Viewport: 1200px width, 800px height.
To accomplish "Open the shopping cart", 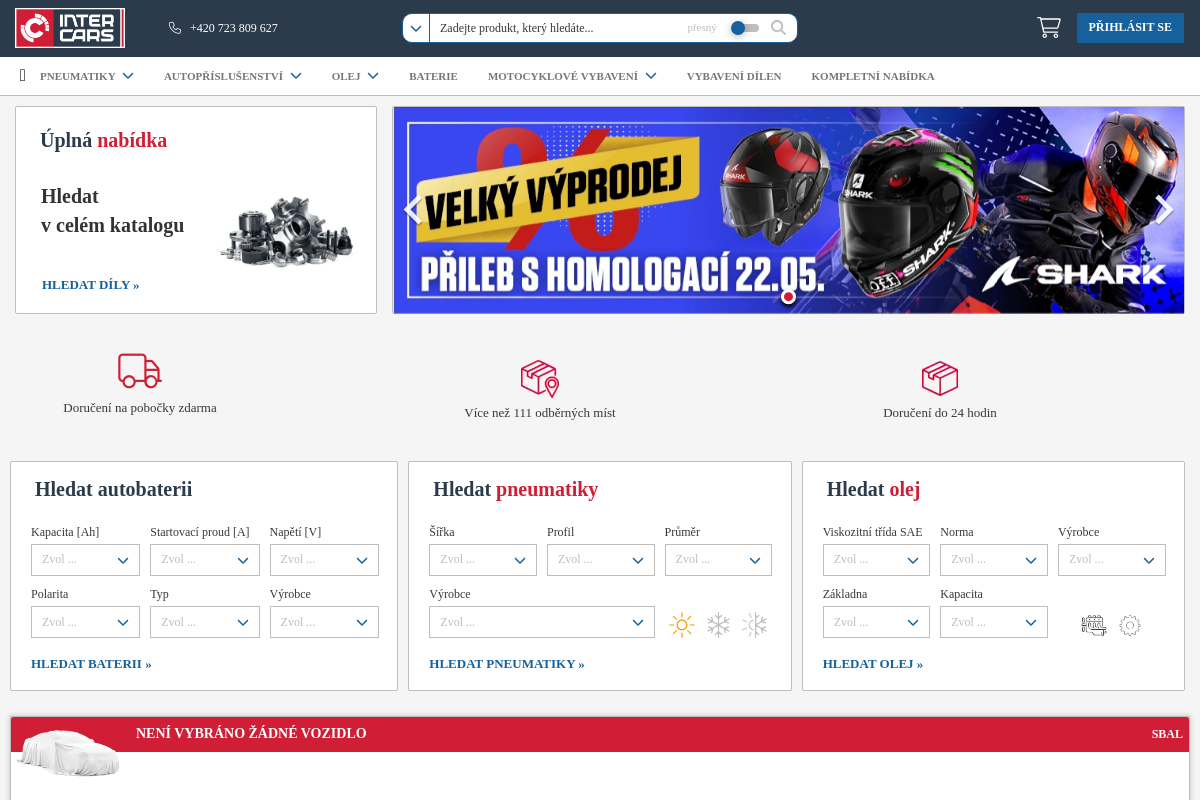I will pyautogui.click(x=1048, y=27).
